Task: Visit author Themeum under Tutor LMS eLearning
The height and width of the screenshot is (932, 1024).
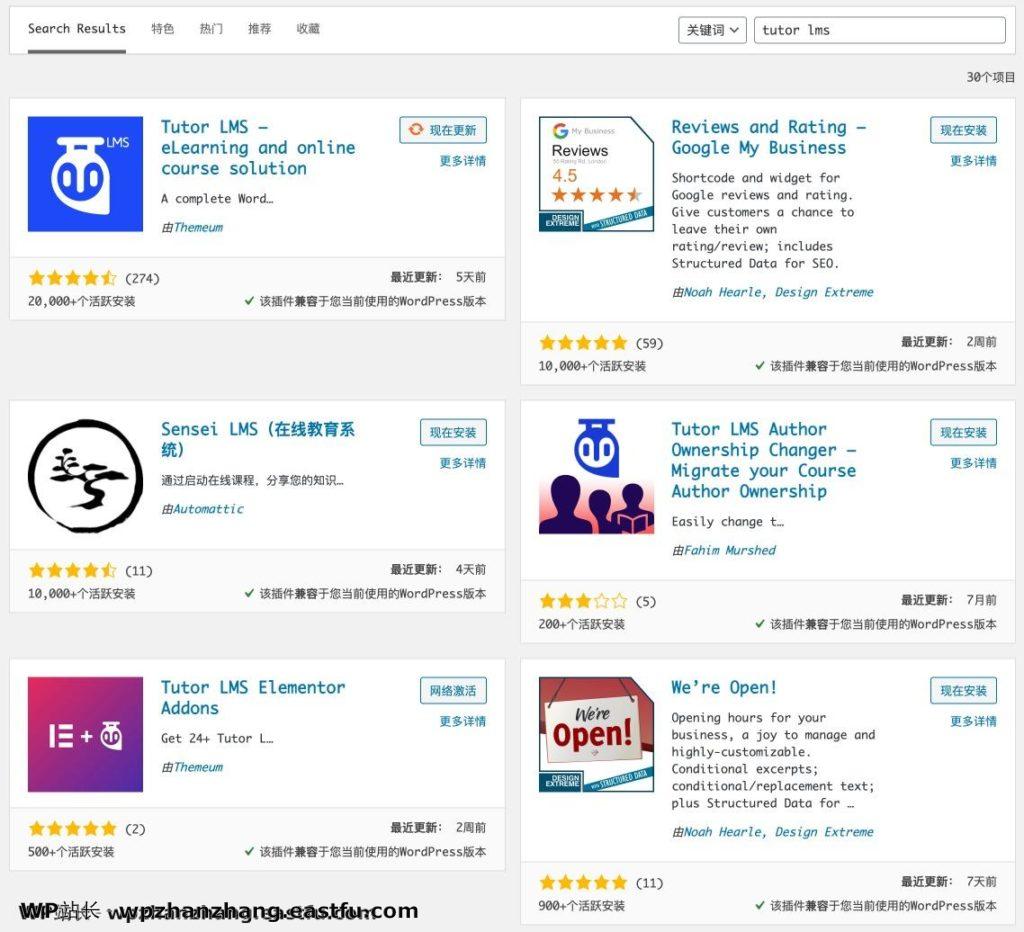Action: (198, 227)
